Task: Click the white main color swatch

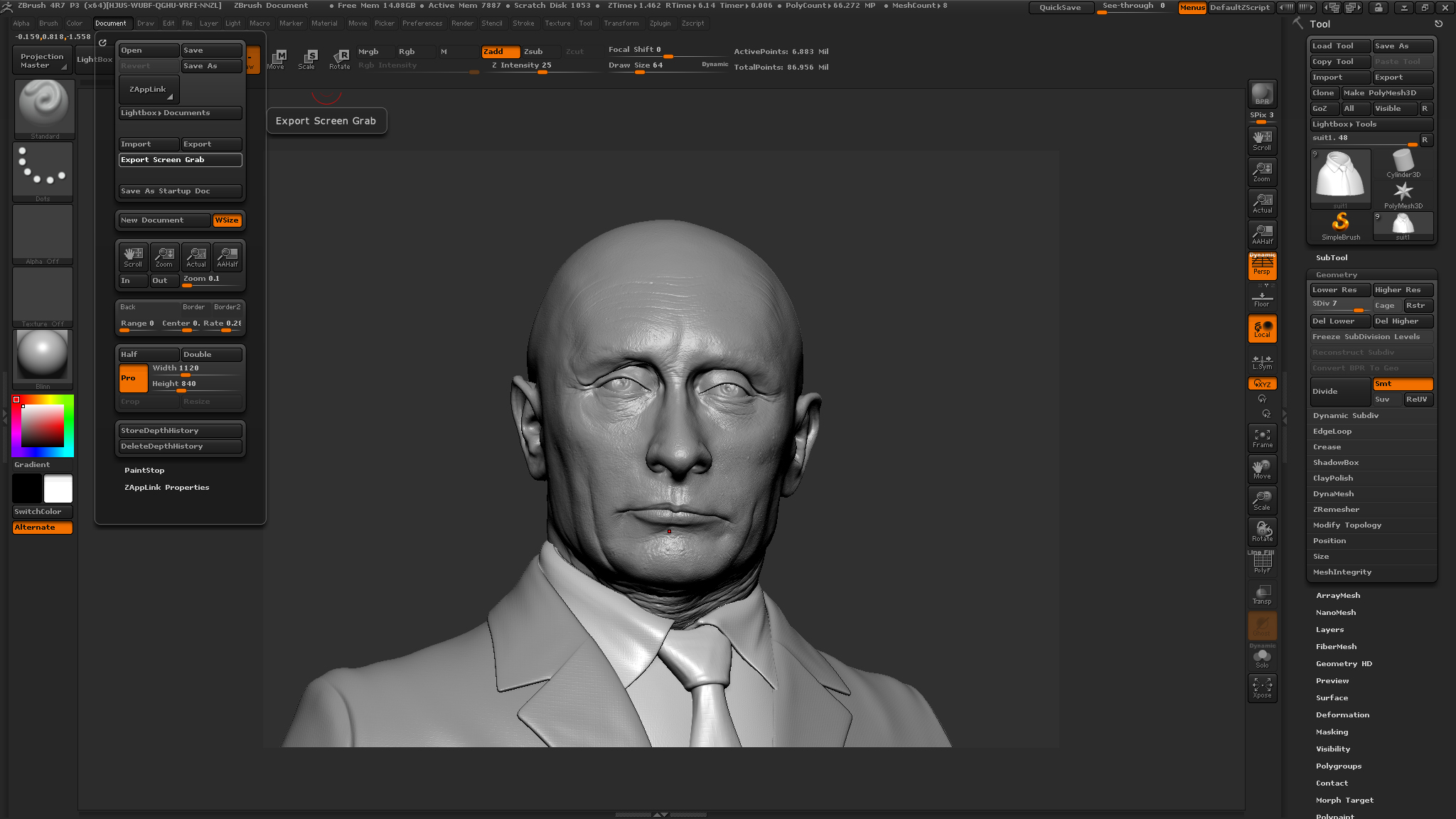Action: click(58, 489)
